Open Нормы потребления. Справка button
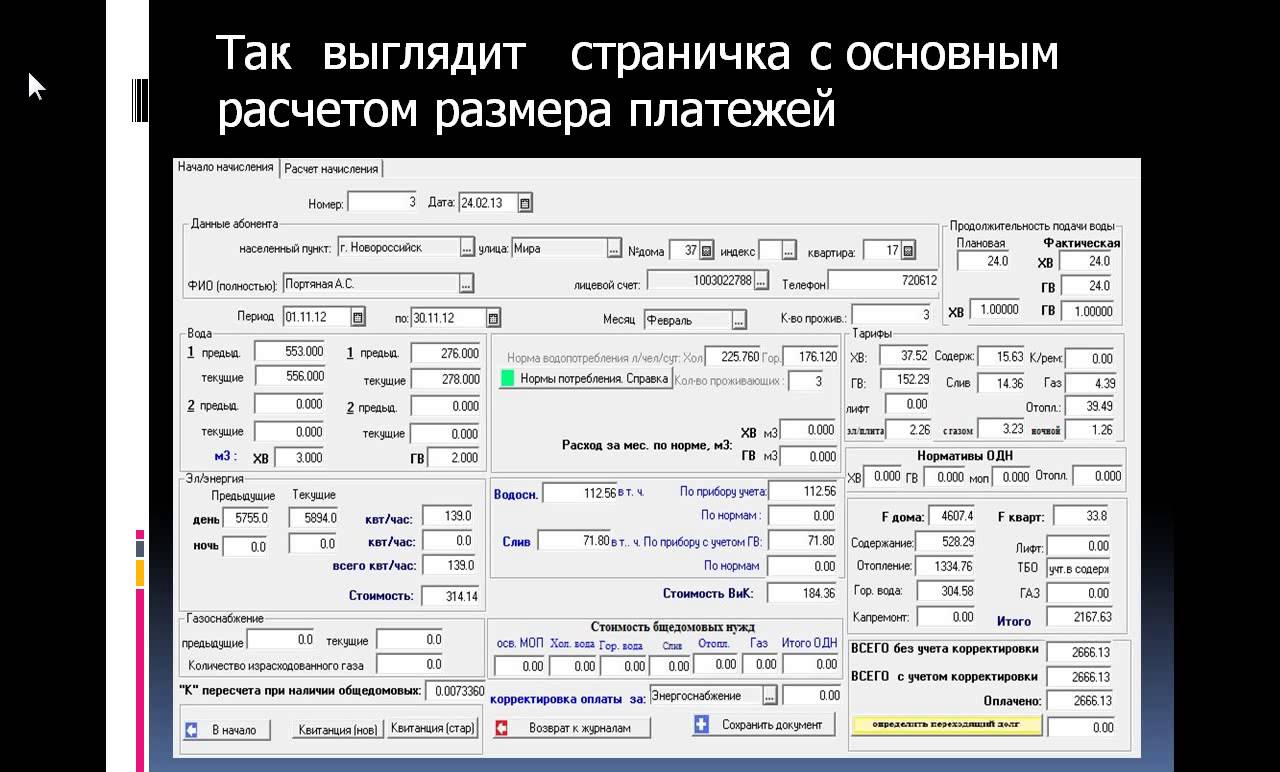 (x=585, y=379)
